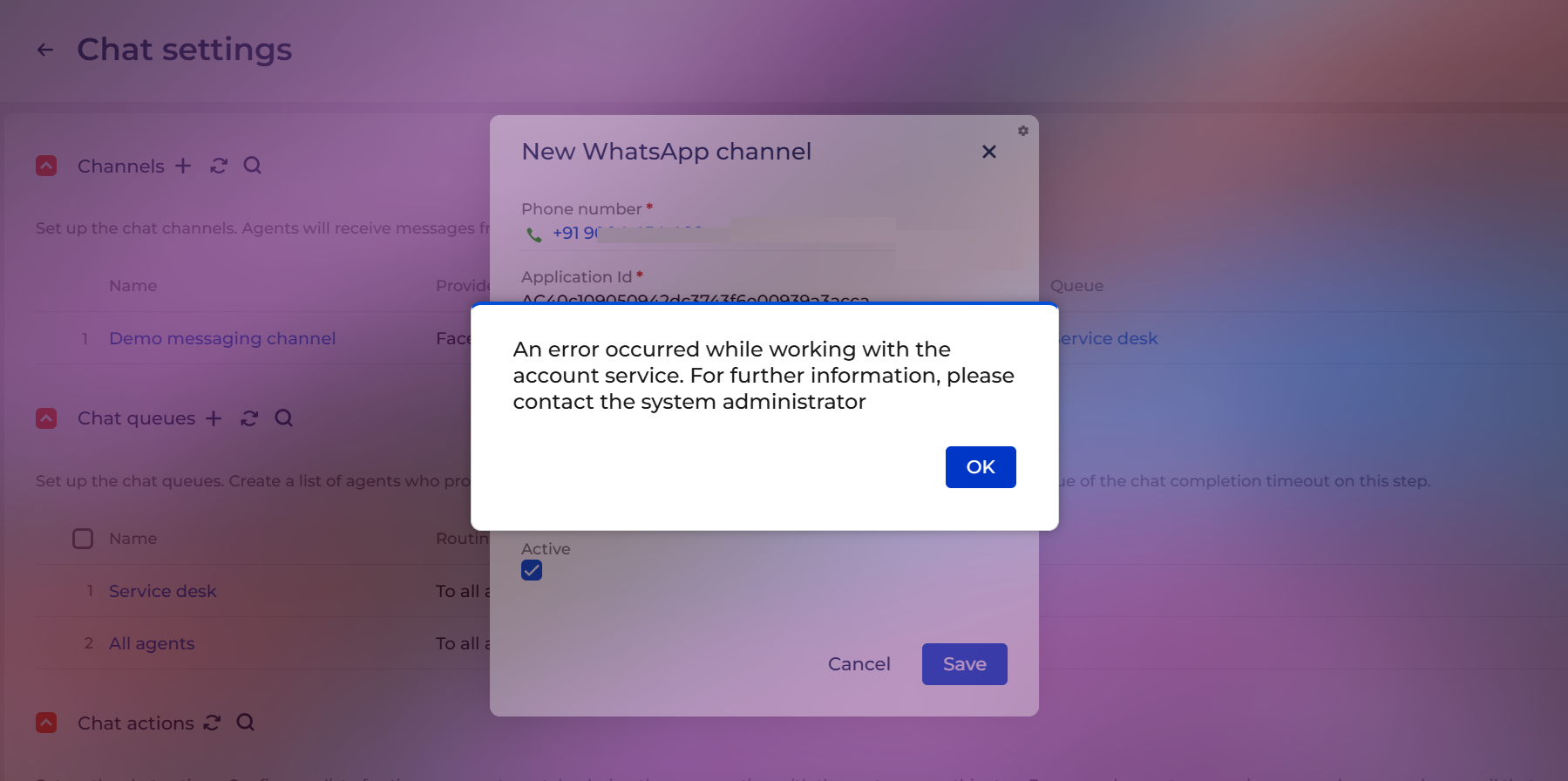This screenshot has width=1568, height=781.
Task: Add a new chat queue
Action: [x=214, y=418]
